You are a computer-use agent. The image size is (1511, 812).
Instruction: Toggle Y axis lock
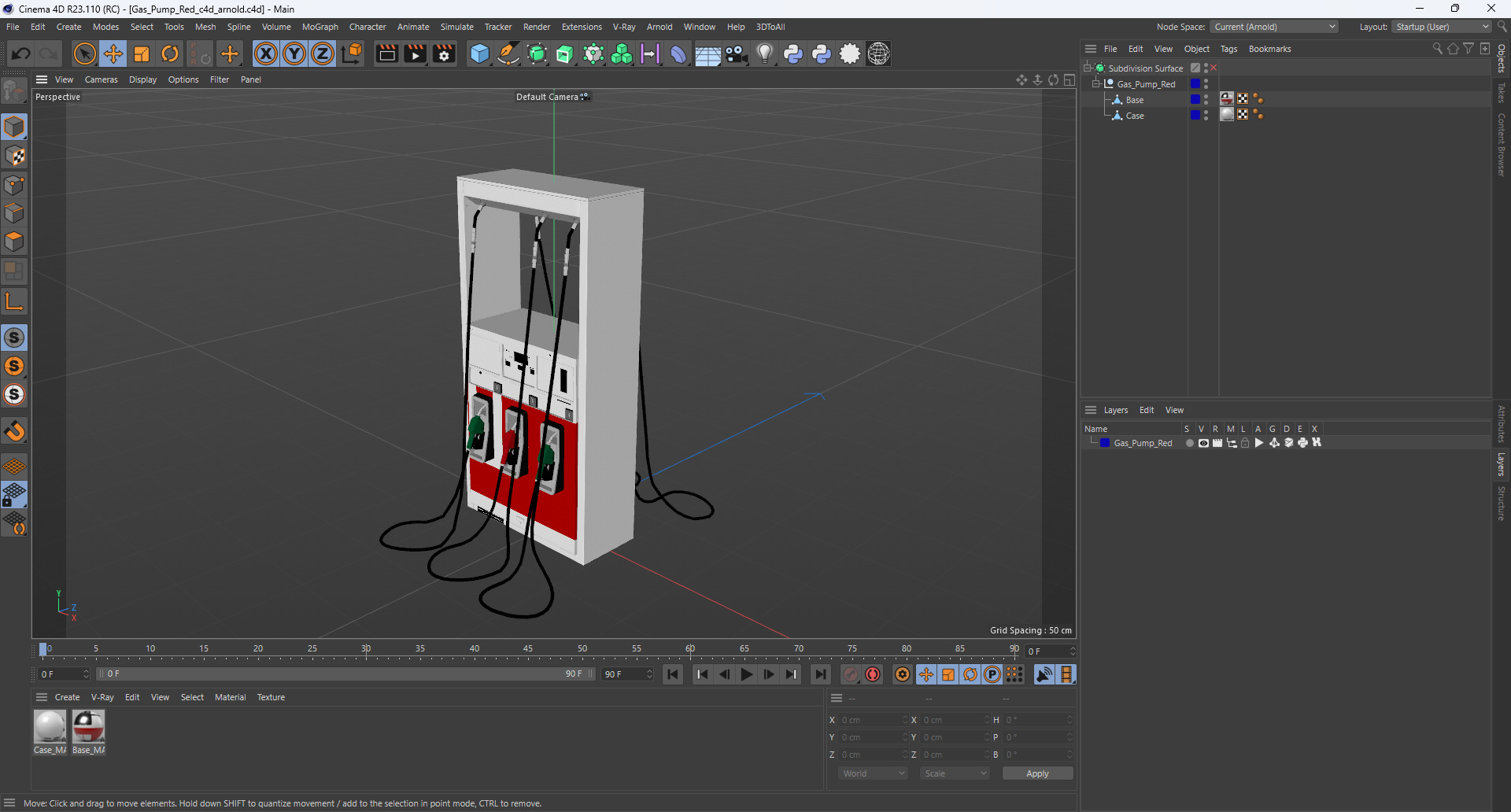click(x=294, y=54)
